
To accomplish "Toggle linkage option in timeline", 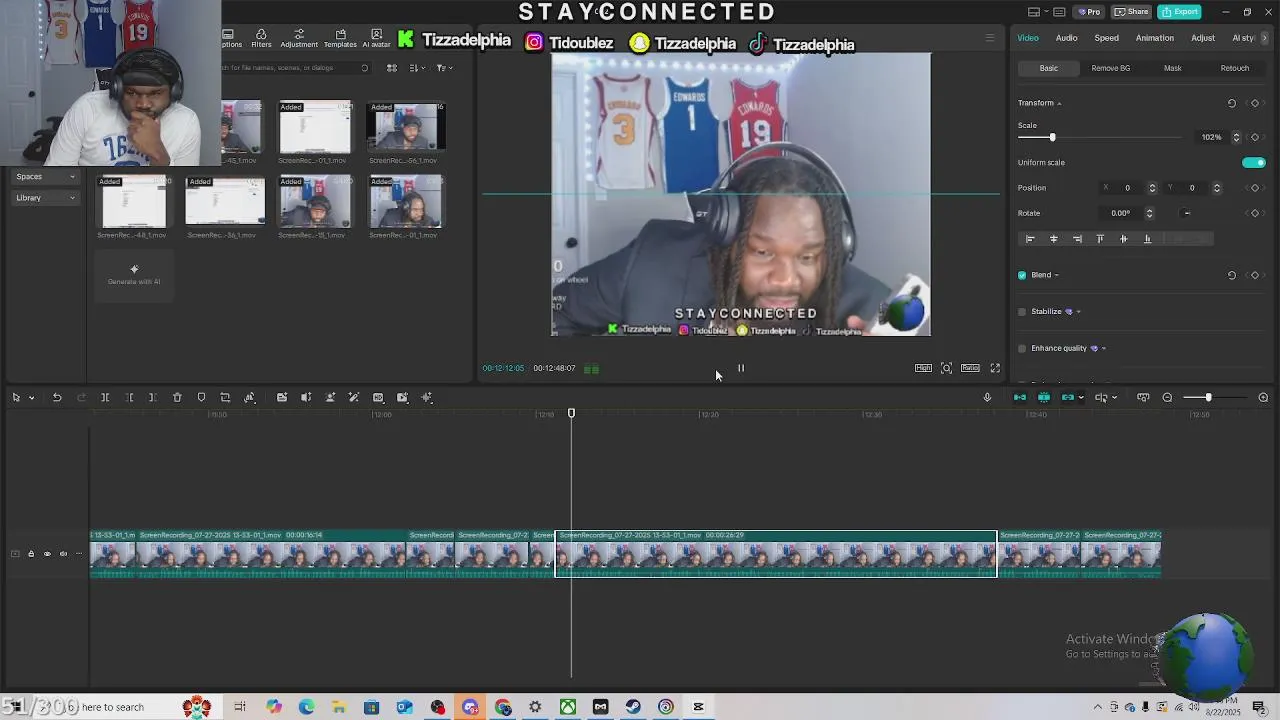I will [1068, 398].
